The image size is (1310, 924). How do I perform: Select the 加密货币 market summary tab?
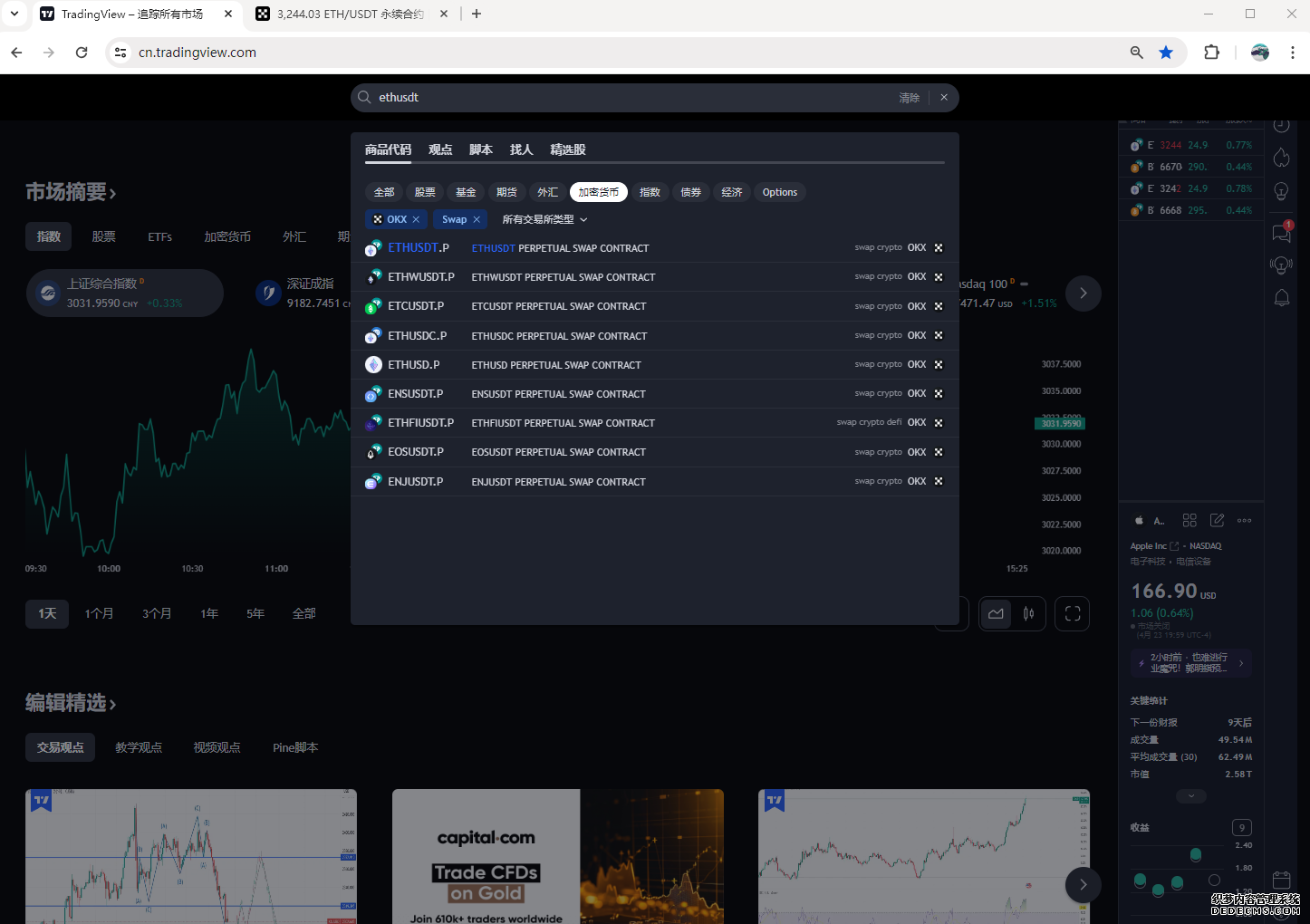[227, 236]
